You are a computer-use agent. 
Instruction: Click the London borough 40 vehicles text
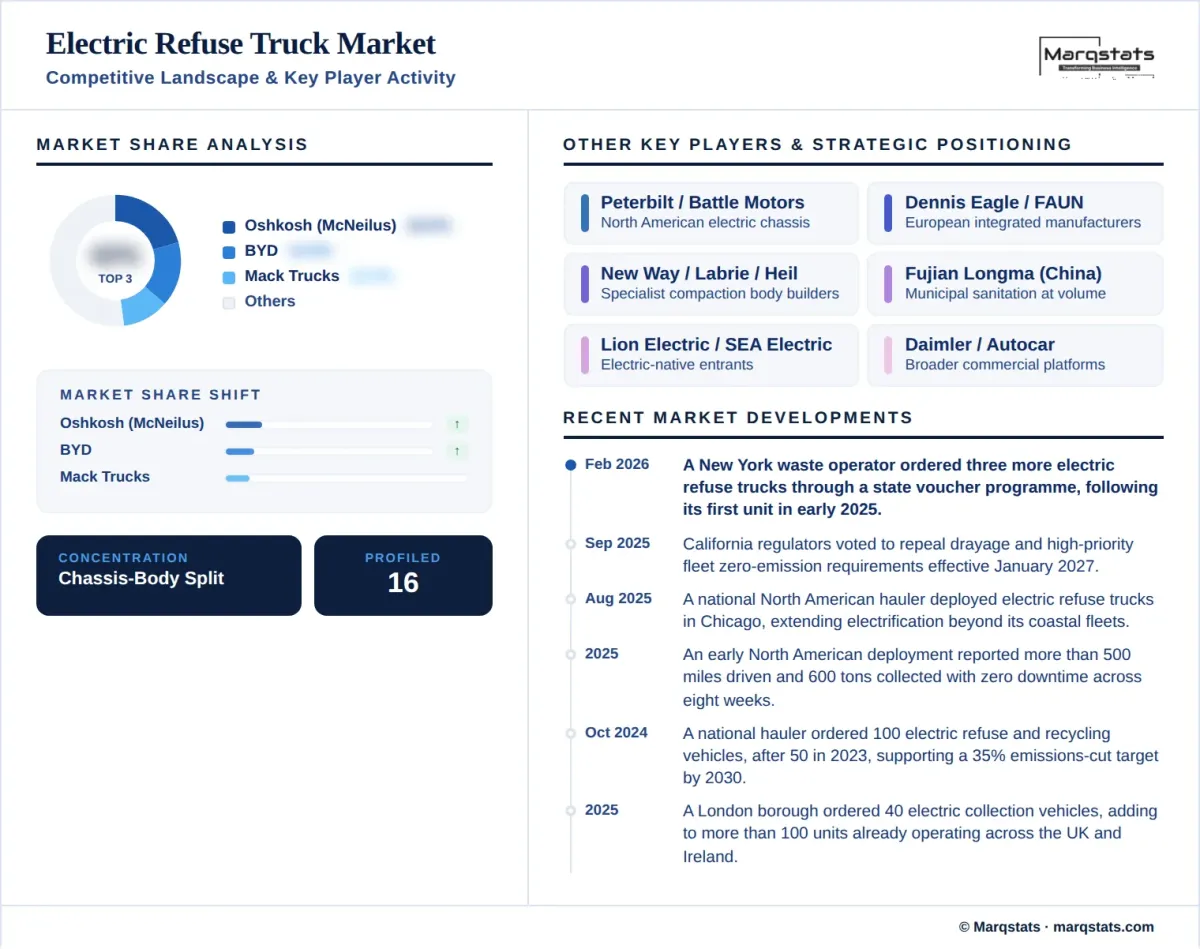coord(920,833)
